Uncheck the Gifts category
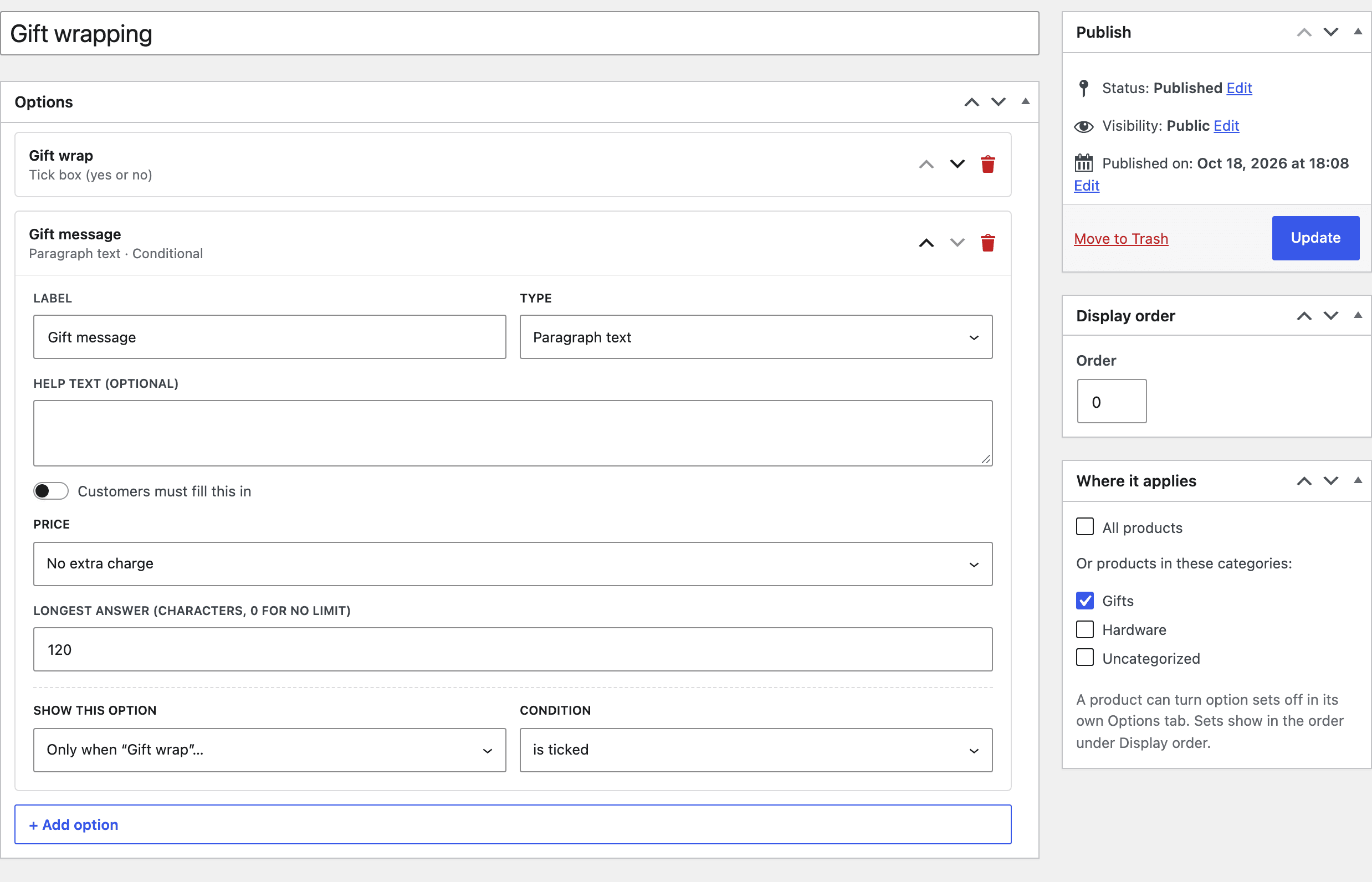 [1084, 600]
